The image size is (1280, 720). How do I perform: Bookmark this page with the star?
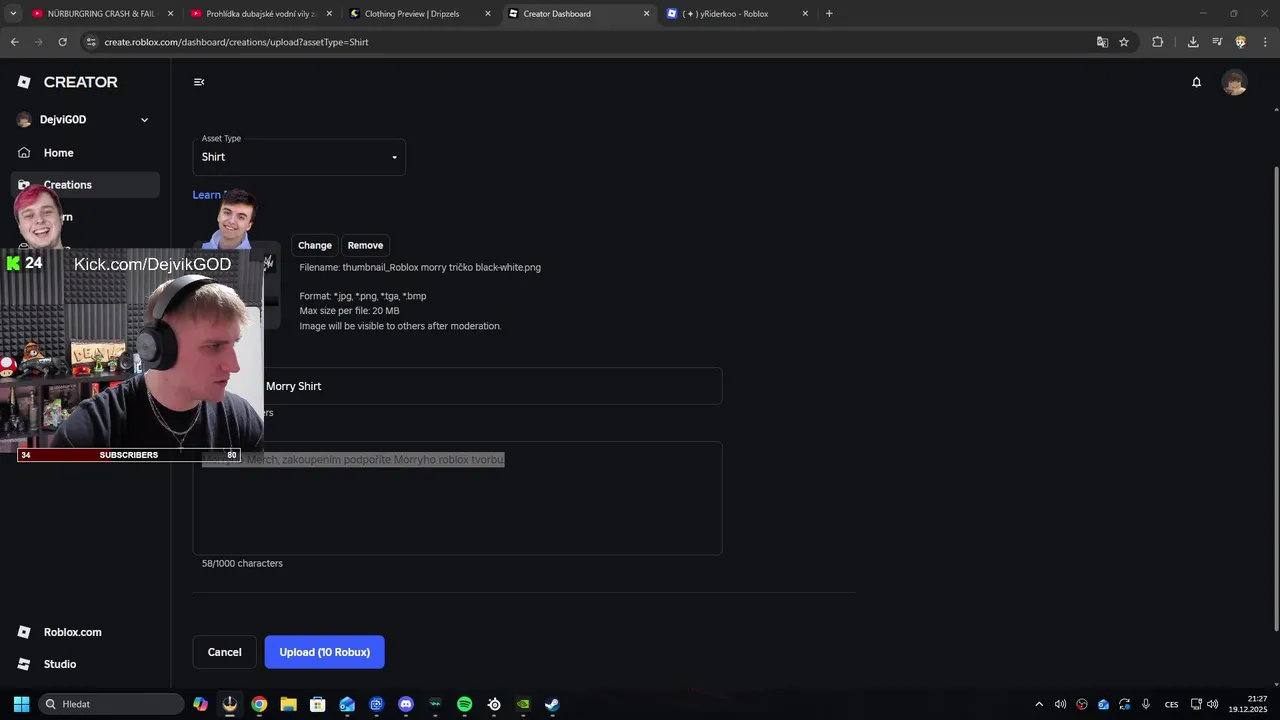1124,42
